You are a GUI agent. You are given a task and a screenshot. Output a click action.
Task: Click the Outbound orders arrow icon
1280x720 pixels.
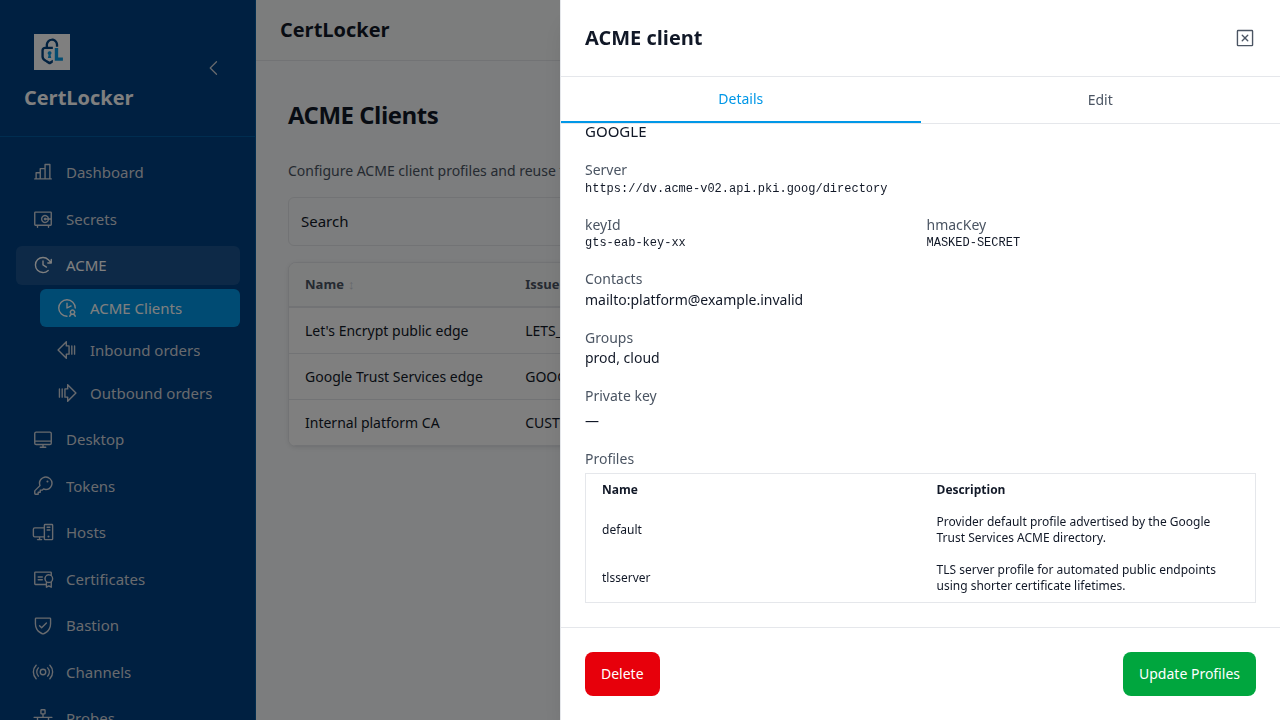pyautogui.click(x=67, y=393)
